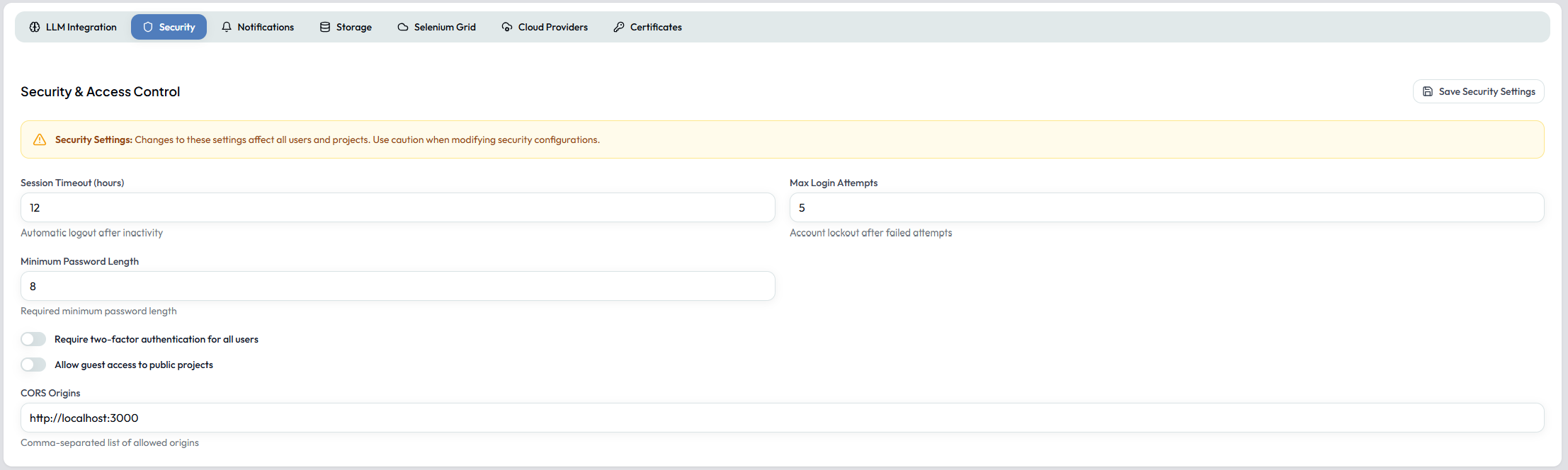1568x470 pixels.
Task: Open the Storage tab
Action: [x=346, y=27]
